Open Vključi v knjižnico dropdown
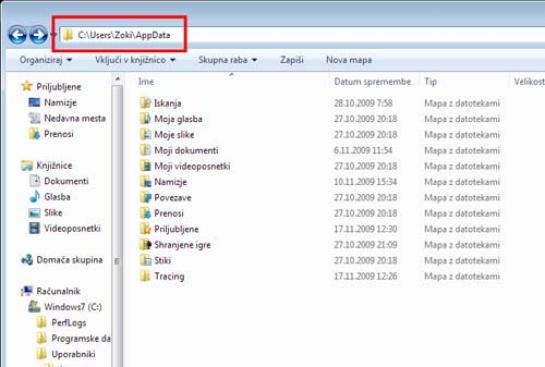This screenshot has height=367, width=545. coord(135,60)
